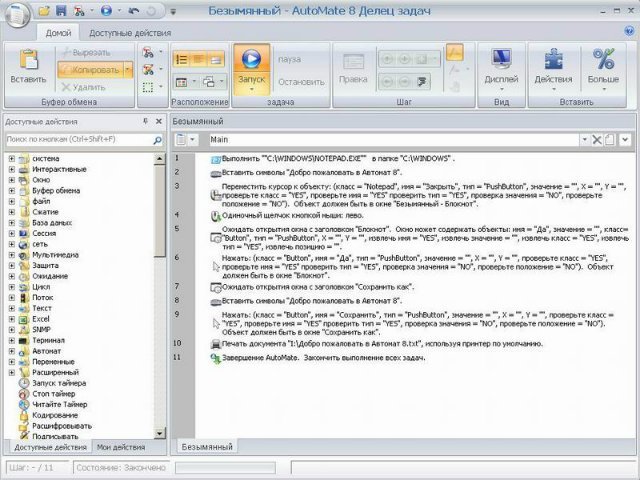Select step 11 Завершение AutoMate
640x480 pixels.
click(318, 358)
